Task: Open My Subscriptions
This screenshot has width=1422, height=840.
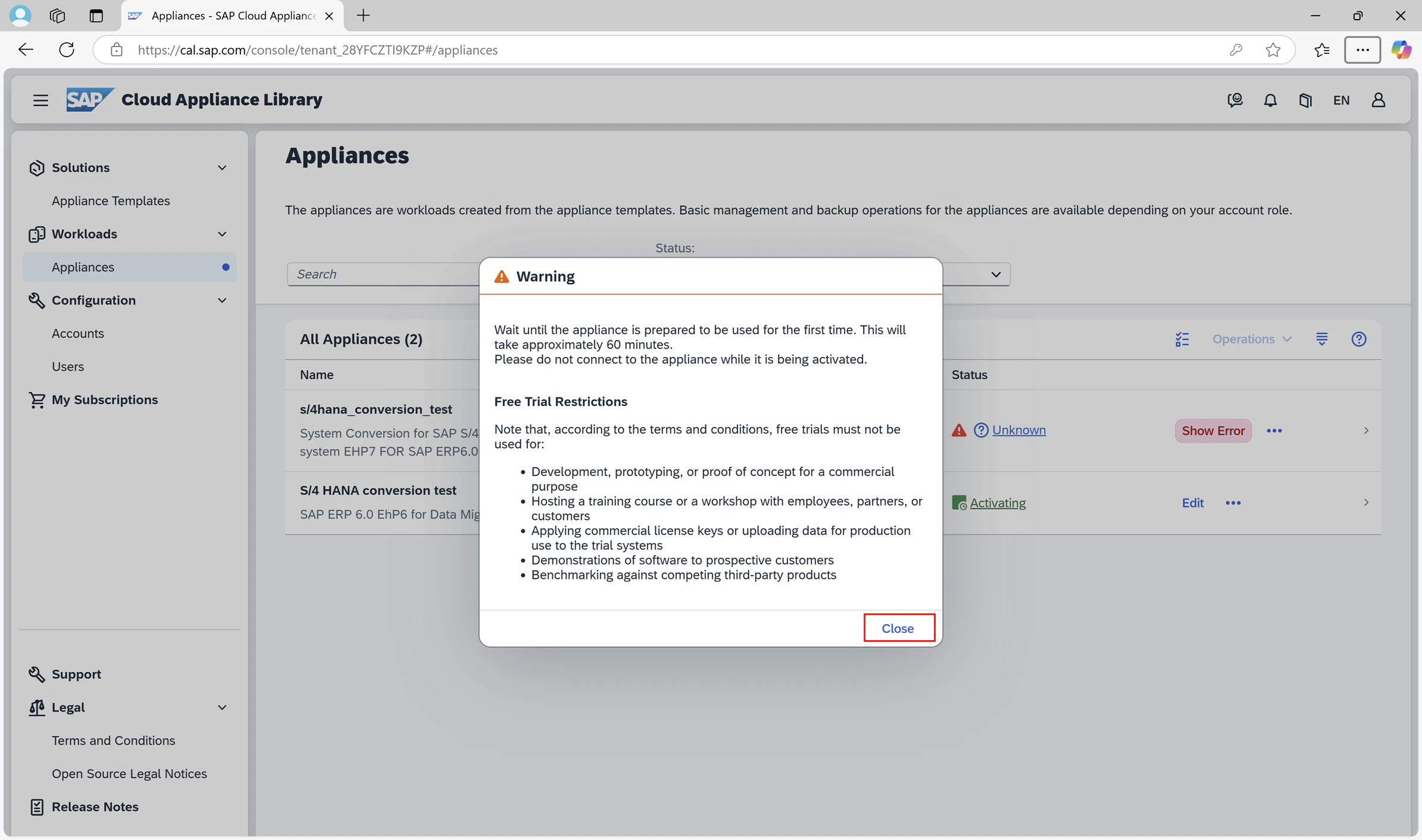Action: 105,400
